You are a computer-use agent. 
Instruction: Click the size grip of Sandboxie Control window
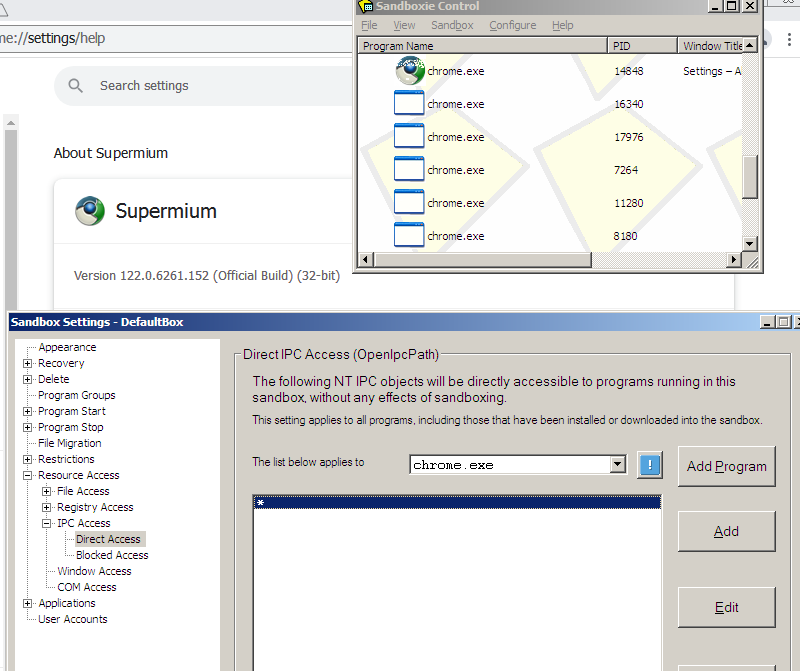click(x=752, y=261)
